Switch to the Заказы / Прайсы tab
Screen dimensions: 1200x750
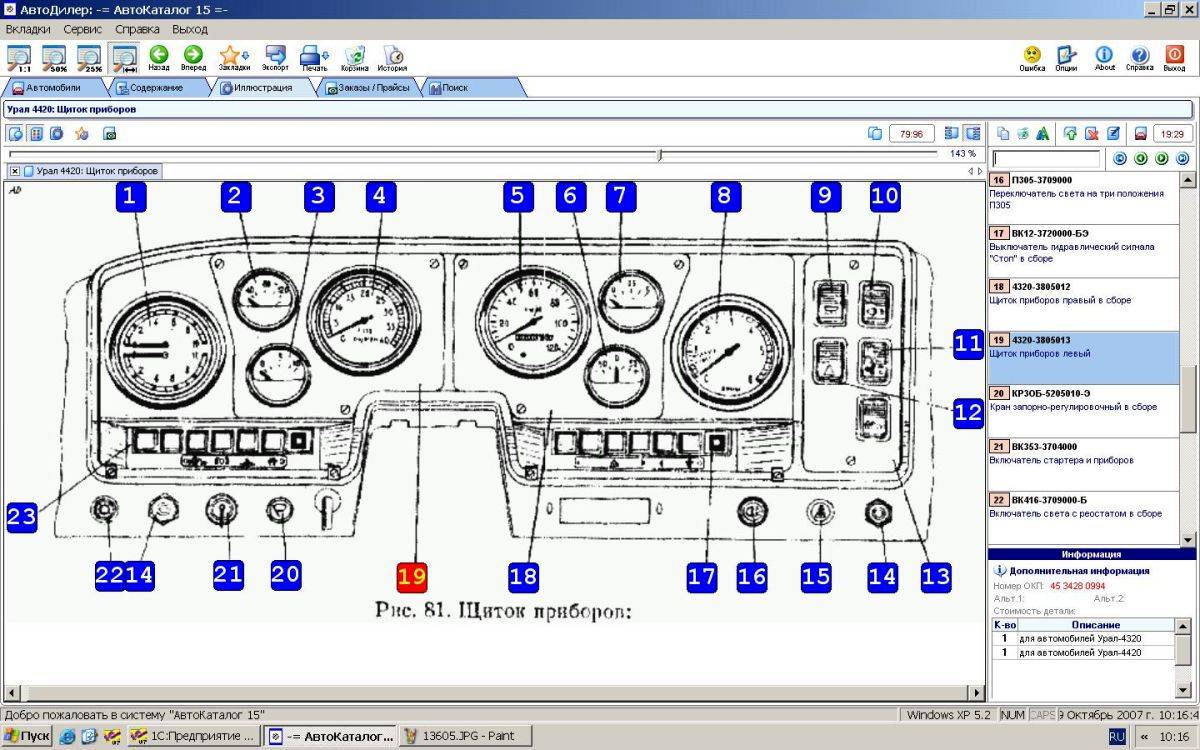click(368, 88)
